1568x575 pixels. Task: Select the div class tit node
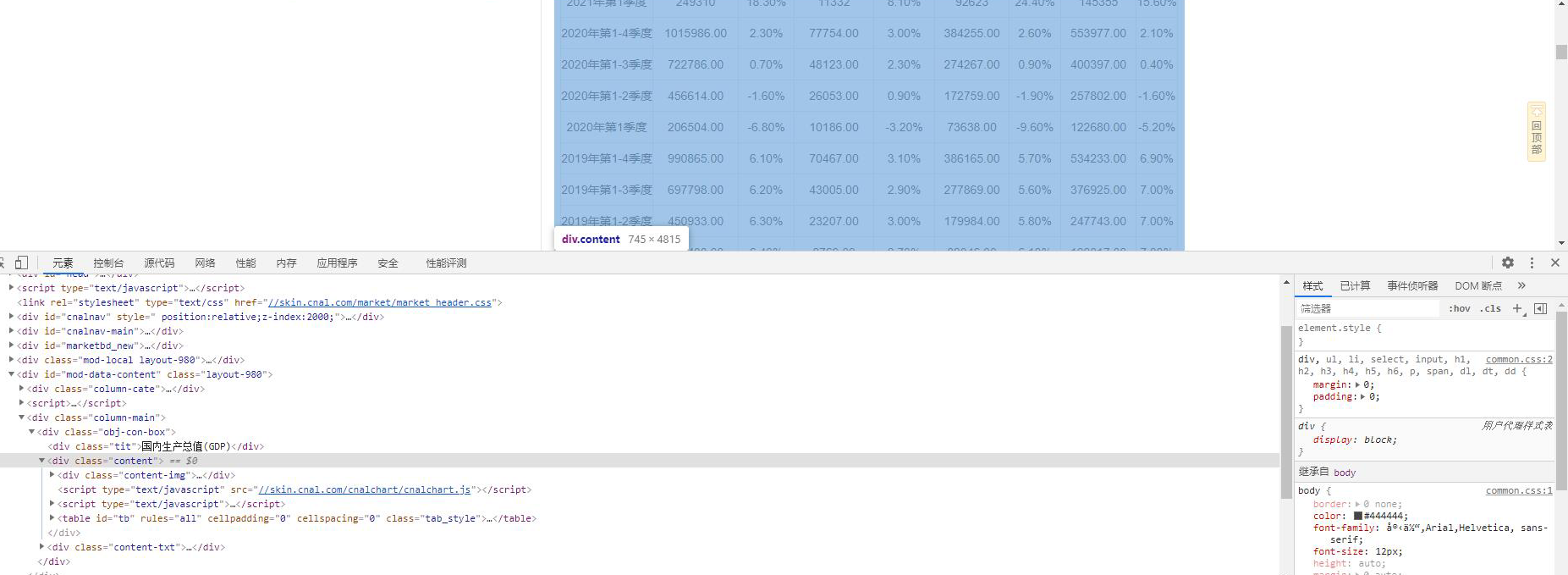coord(156,446)
